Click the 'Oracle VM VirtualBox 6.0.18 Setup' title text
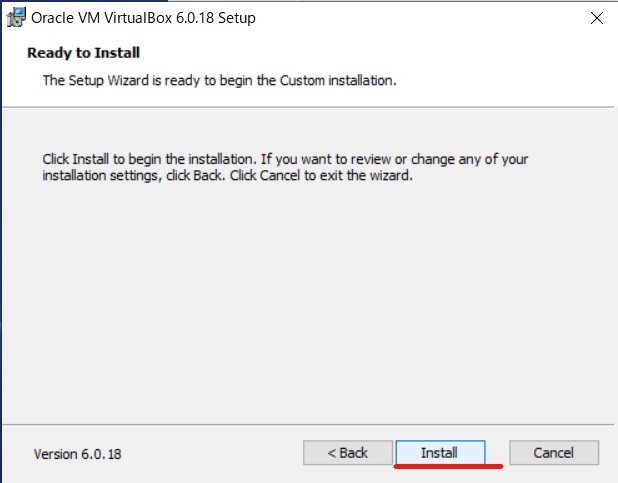This screenshot has height=483, width=618. pos(143,18)
